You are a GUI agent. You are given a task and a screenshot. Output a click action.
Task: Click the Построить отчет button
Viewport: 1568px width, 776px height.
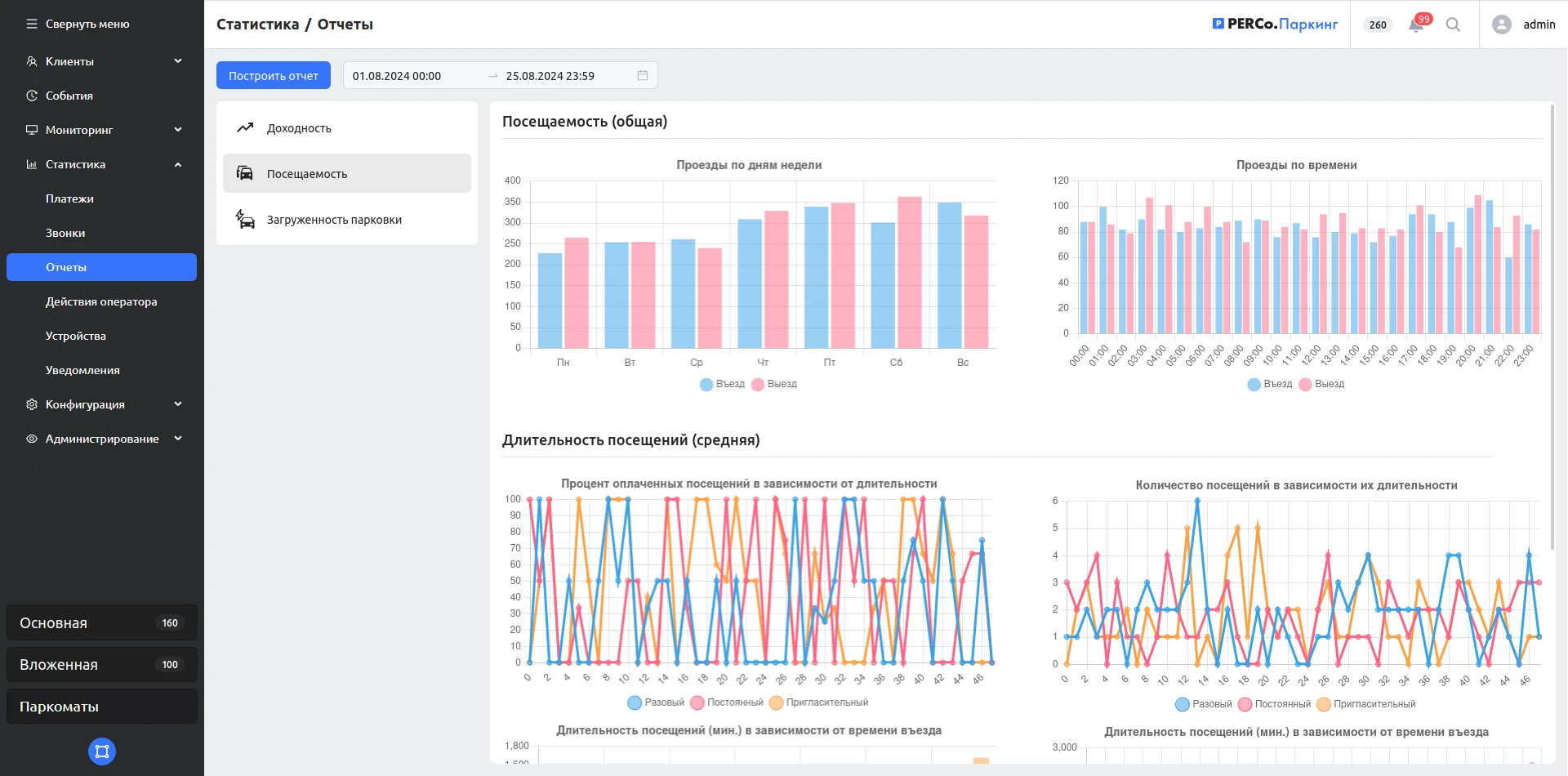point(274,76)
